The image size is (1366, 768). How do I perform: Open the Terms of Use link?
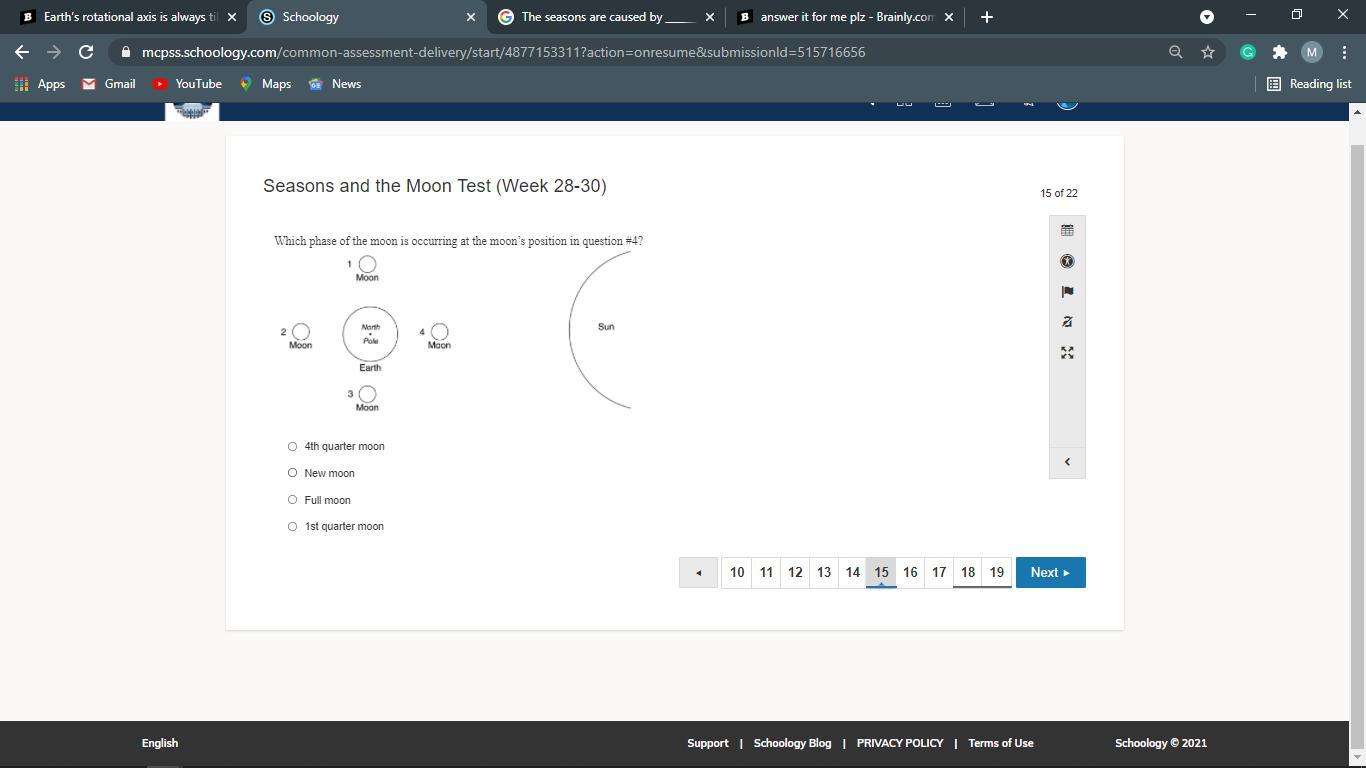coord(1001,743)
